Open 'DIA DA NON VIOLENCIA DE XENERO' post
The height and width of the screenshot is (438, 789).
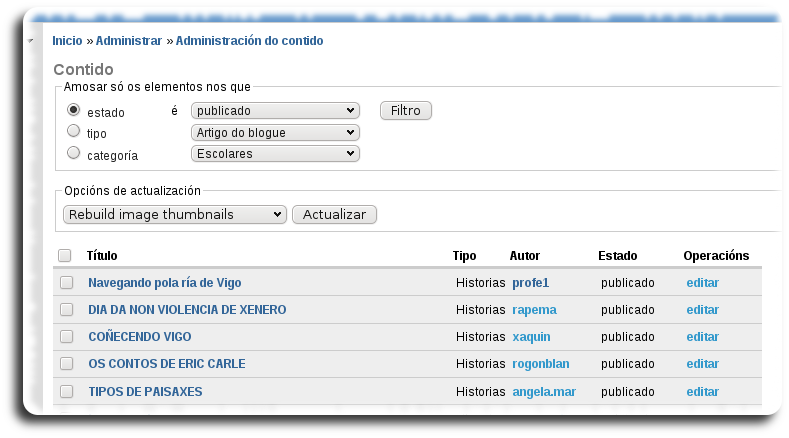coord(187,310)
